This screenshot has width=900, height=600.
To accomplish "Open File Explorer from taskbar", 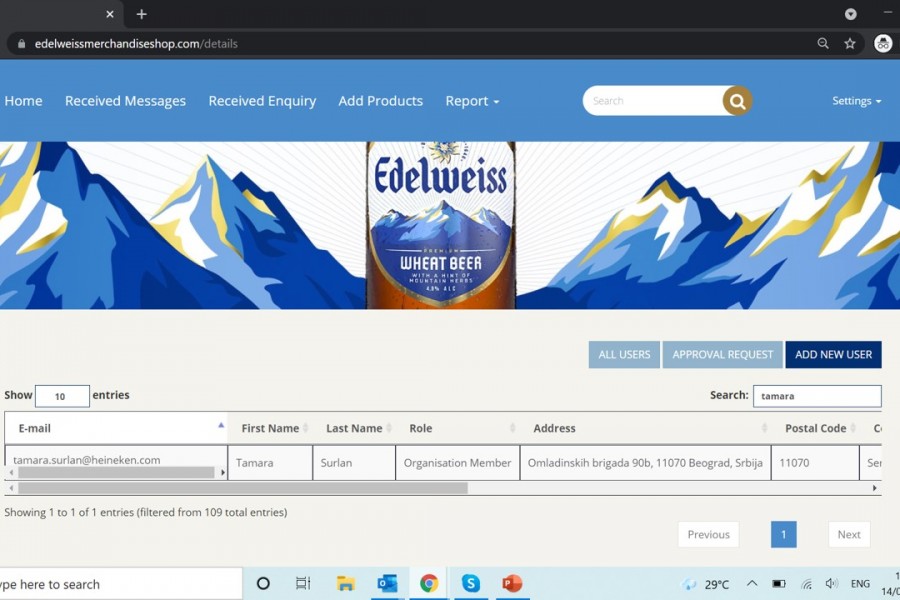I will [346, 584].
